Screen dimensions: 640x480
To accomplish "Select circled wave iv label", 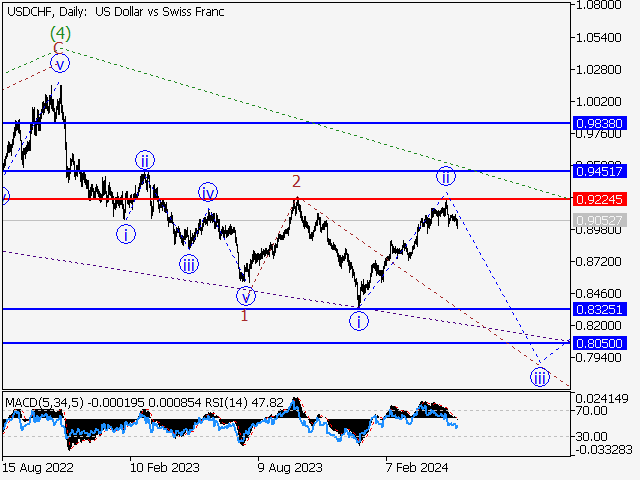I will coord(208,192).
